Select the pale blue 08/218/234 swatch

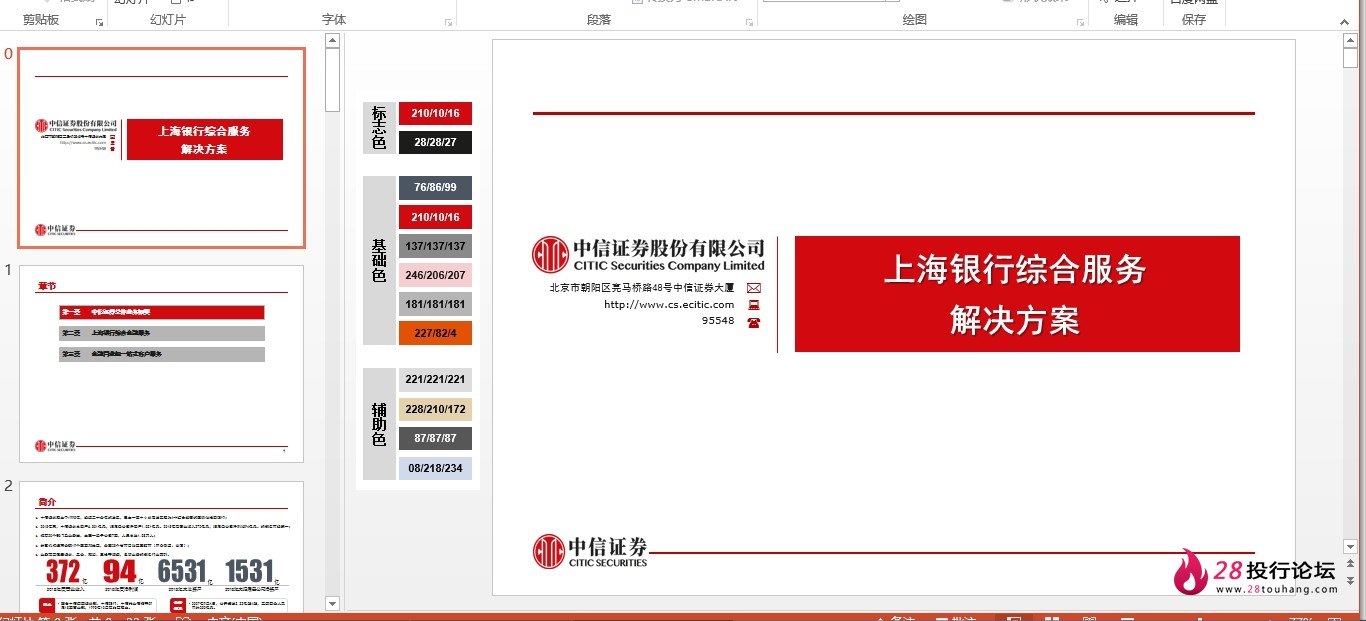435,468
